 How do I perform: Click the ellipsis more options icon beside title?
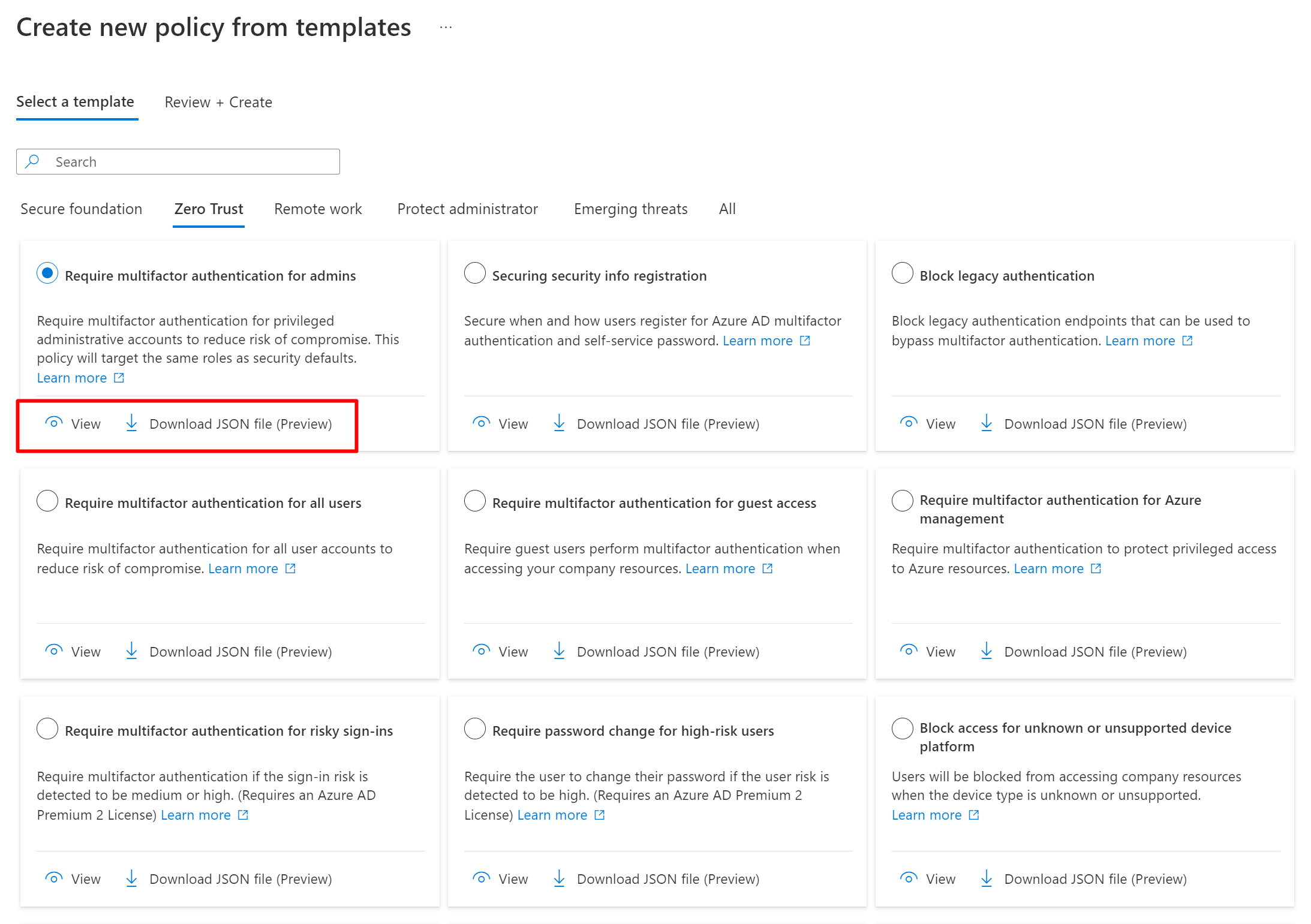(446, 28)
